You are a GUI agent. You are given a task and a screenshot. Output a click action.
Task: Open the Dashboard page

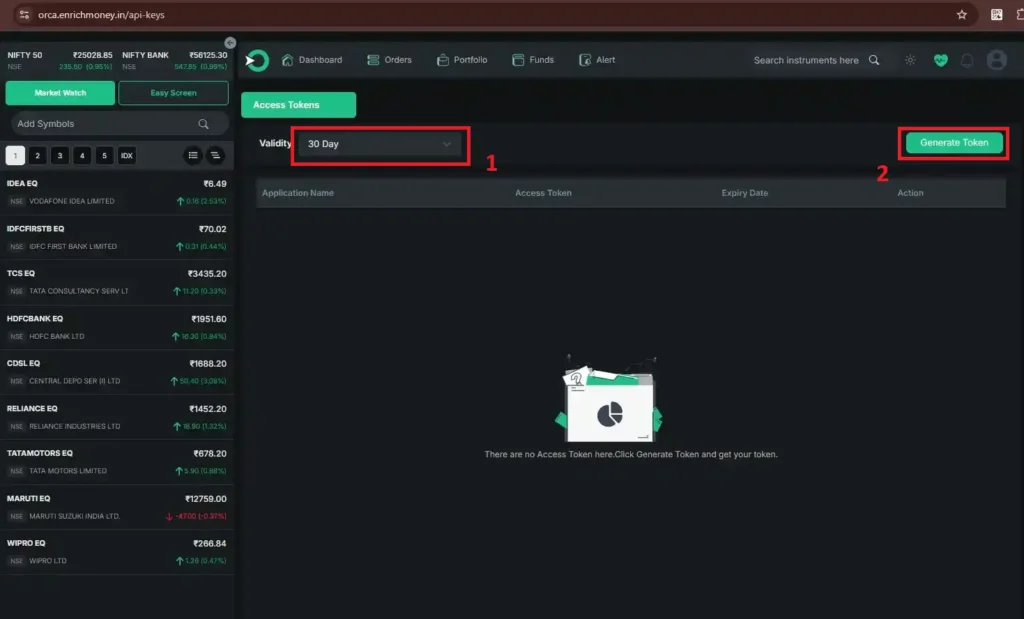click(x=312, y=60)
